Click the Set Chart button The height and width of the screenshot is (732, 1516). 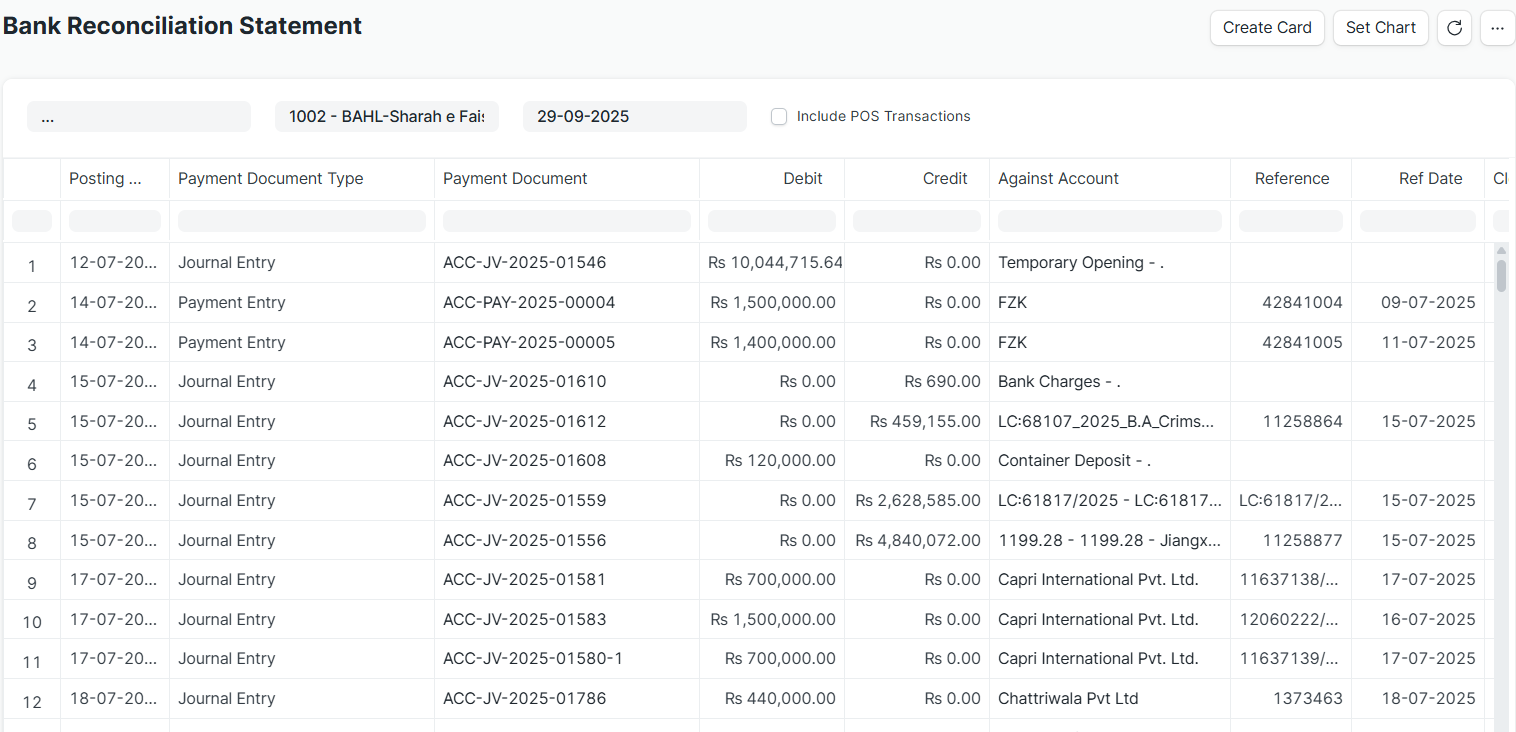(1380, 28)
